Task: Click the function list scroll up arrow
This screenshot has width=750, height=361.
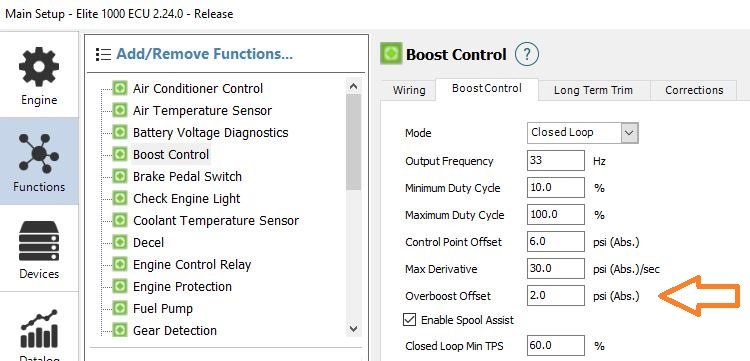Action: click(353, 87)
